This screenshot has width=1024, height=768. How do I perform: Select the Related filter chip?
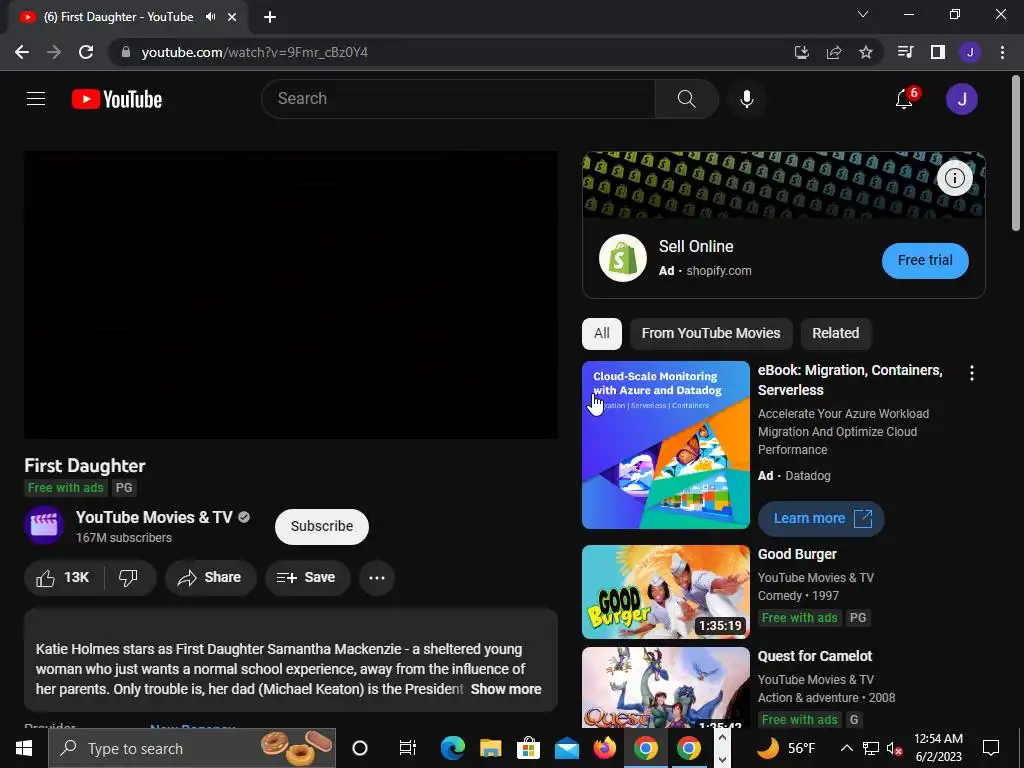[835, 333]
